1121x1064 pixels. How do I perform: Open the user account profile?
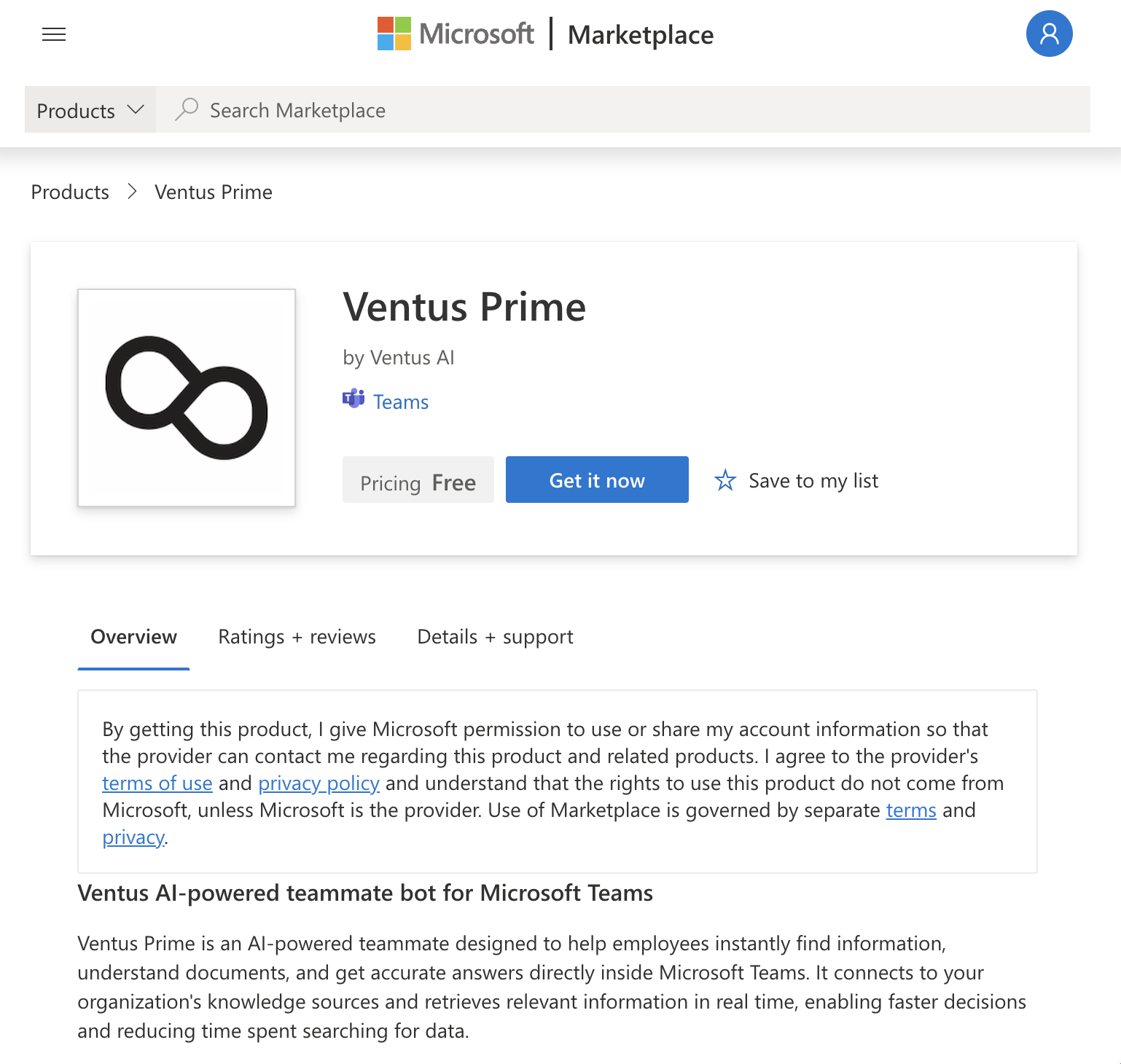tap(1049, 33)
